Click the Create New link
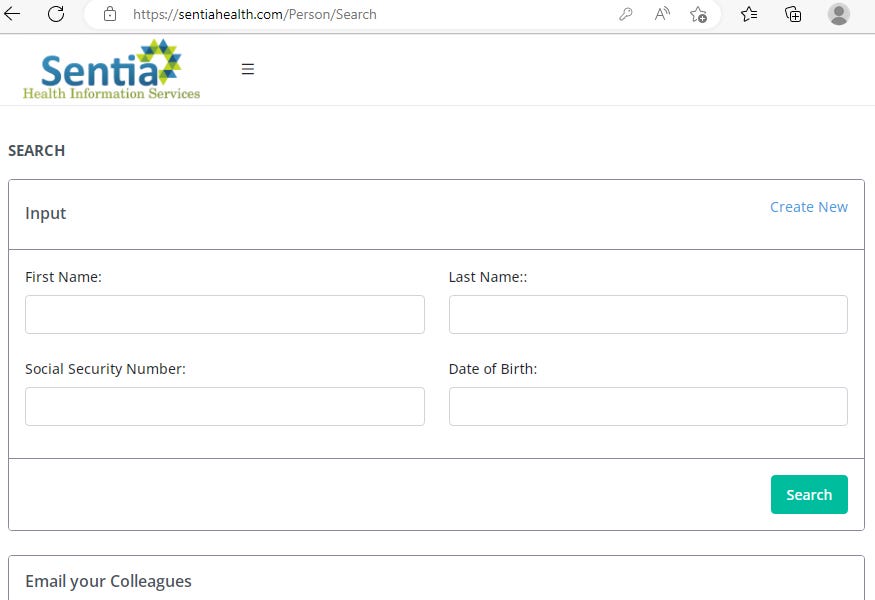Image resolution: width=875 pixels, height=600 pixels. tap(808, 207)
